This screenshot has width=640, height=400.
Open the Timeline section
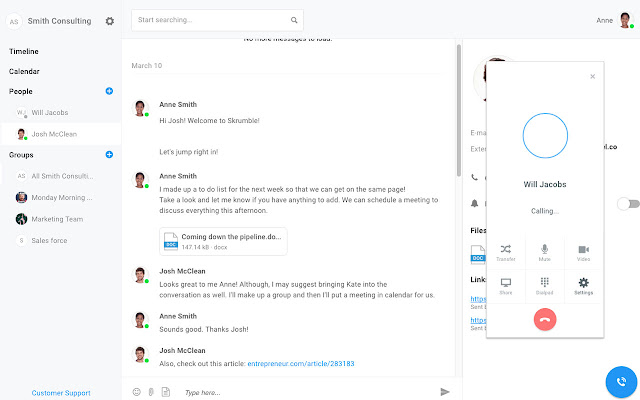(x=26, y=50)
